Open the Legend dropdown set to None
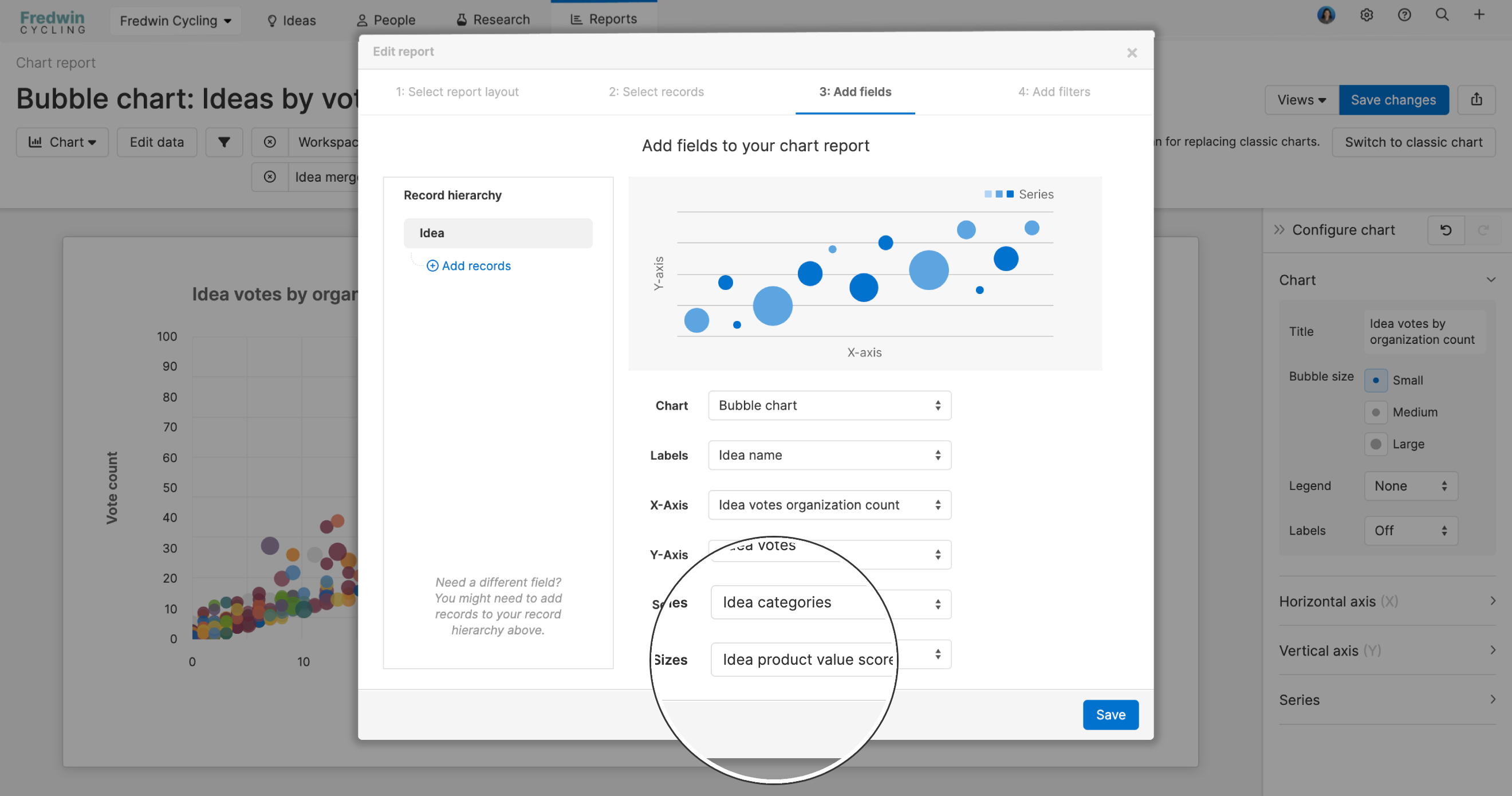 pyautogui.click(x=1411, y=486)
